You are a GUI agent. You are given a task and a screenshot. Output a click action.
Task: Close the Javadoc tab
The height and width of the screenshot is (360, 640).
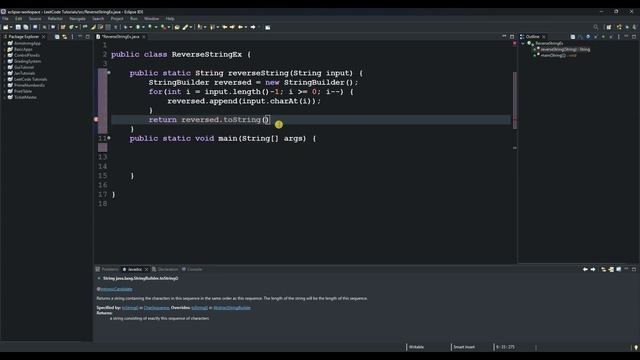point(146,269)
